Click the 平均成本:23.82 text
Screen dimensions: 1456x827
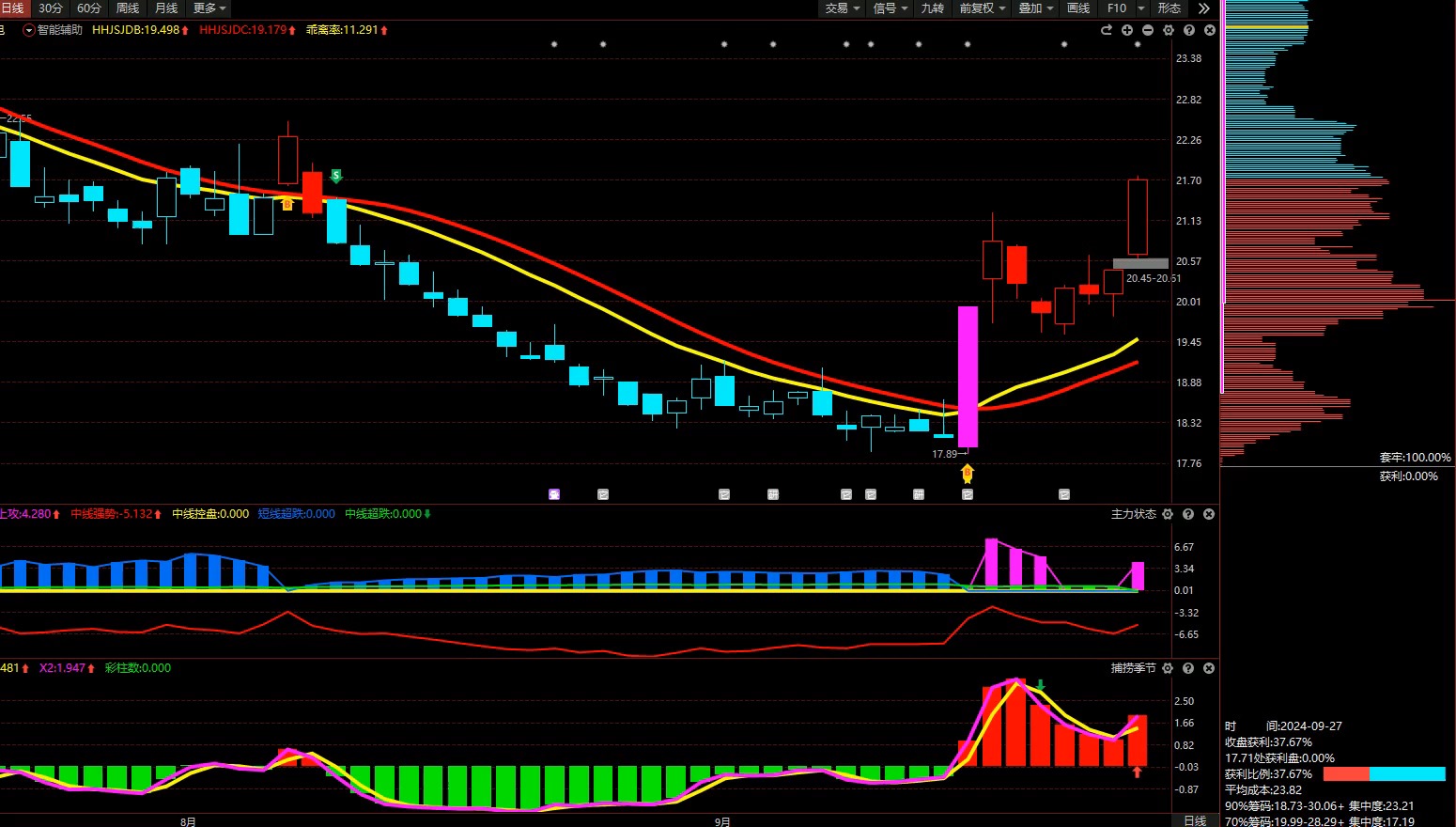1263,790
